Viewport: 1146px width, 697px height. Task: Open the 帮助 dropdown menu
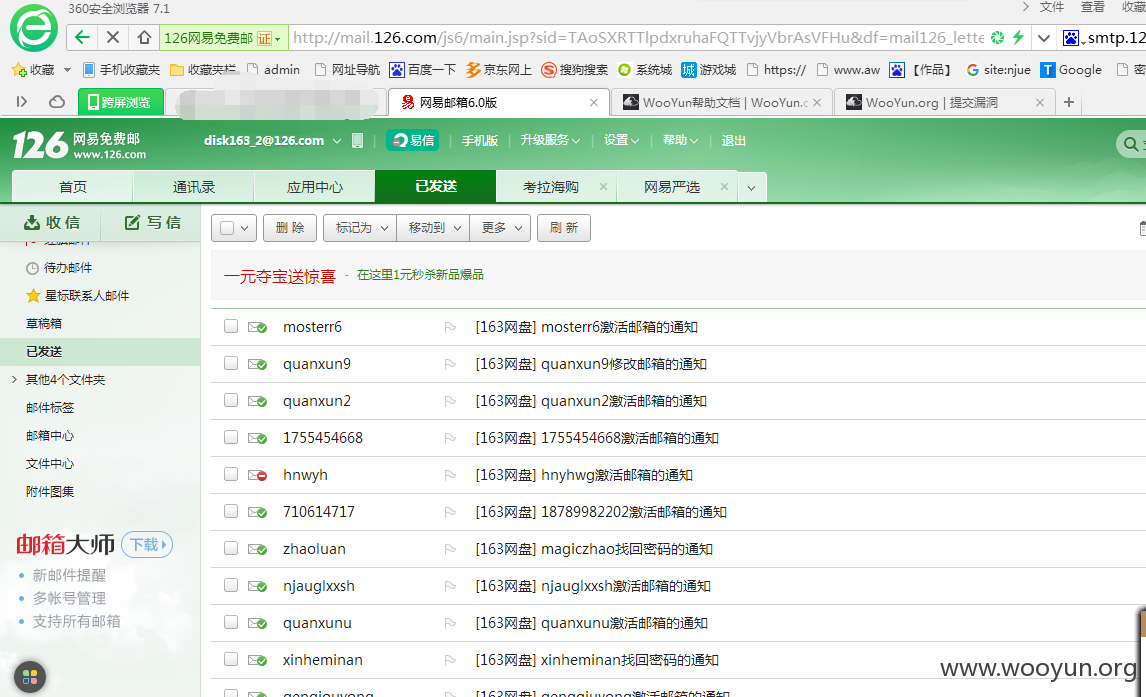(680, 140)
